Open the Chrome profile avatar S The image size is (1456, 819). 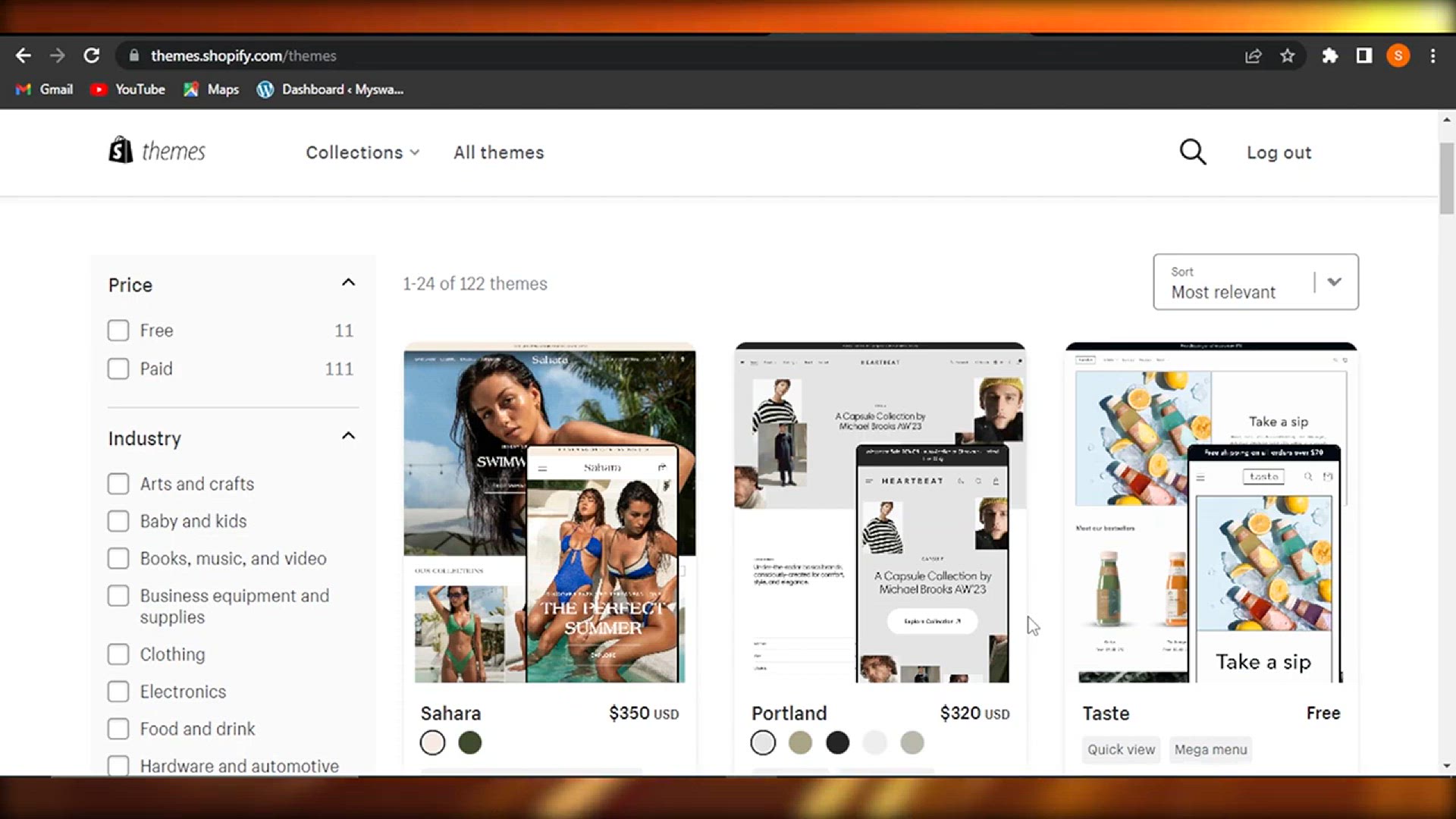click(x=1398, y=55)
